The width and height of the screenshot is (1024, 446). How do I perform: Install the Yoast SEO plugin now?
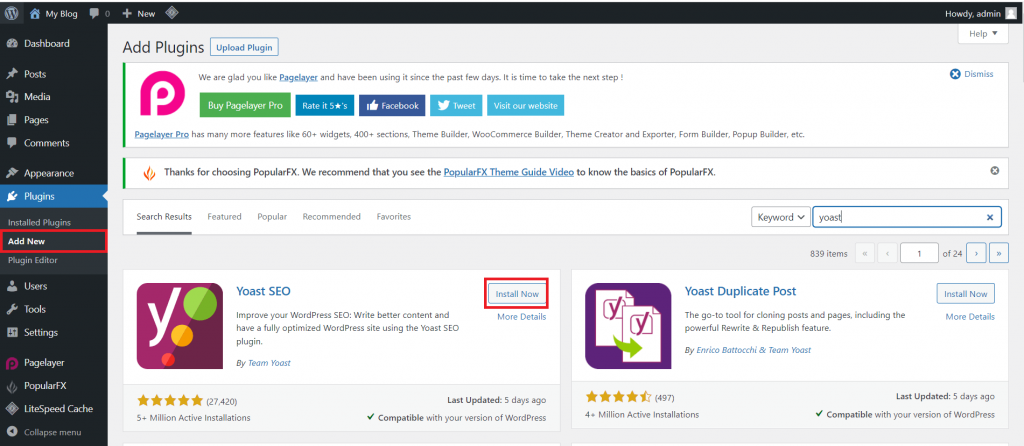(x=517, y=294)
